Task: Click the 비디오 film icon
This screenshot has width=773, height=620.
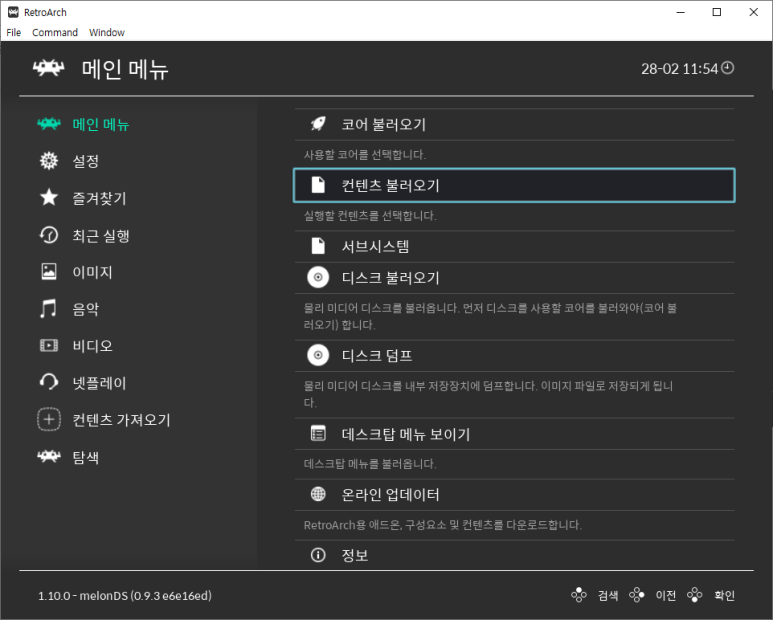Action: [49, 345]
